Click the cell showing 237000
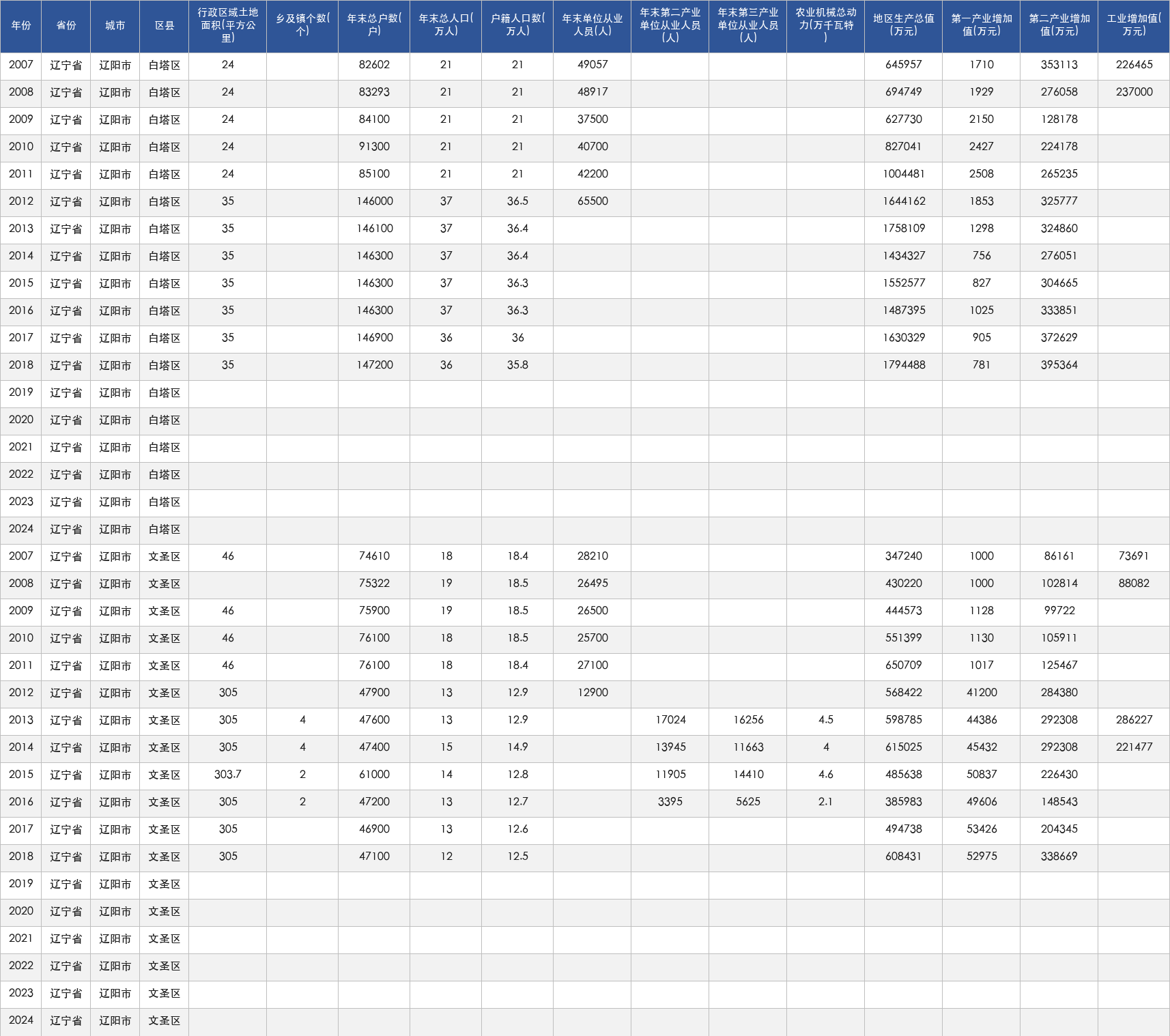1170x1036 pixels. tap(1134, 92)
